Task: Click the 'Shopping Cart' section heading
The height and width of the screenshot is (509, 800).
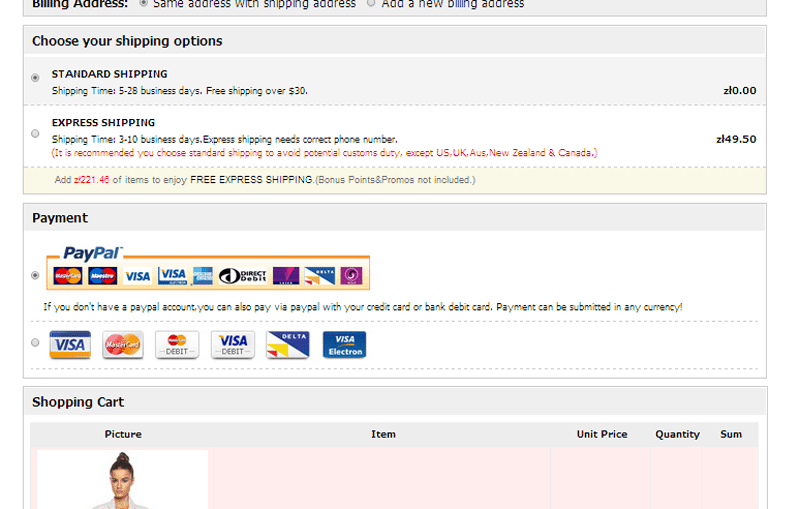Action: [x=78, y=402]
